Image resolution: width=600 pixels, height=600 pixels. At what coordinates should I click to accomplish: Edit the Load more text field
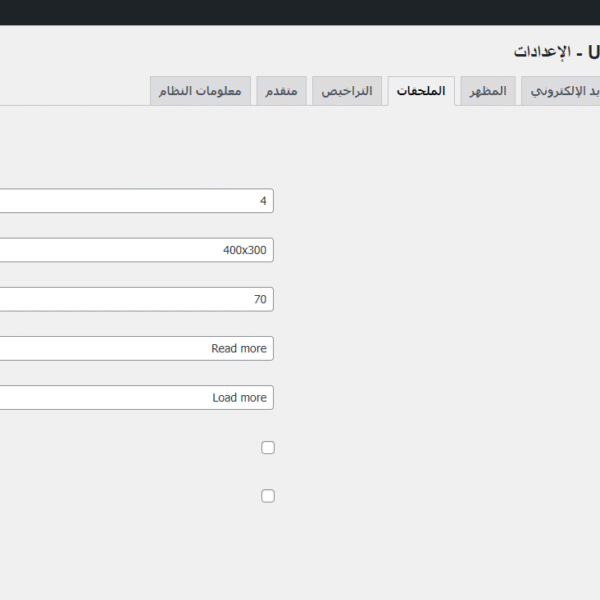pyautogui.click(x=137, y=398)
